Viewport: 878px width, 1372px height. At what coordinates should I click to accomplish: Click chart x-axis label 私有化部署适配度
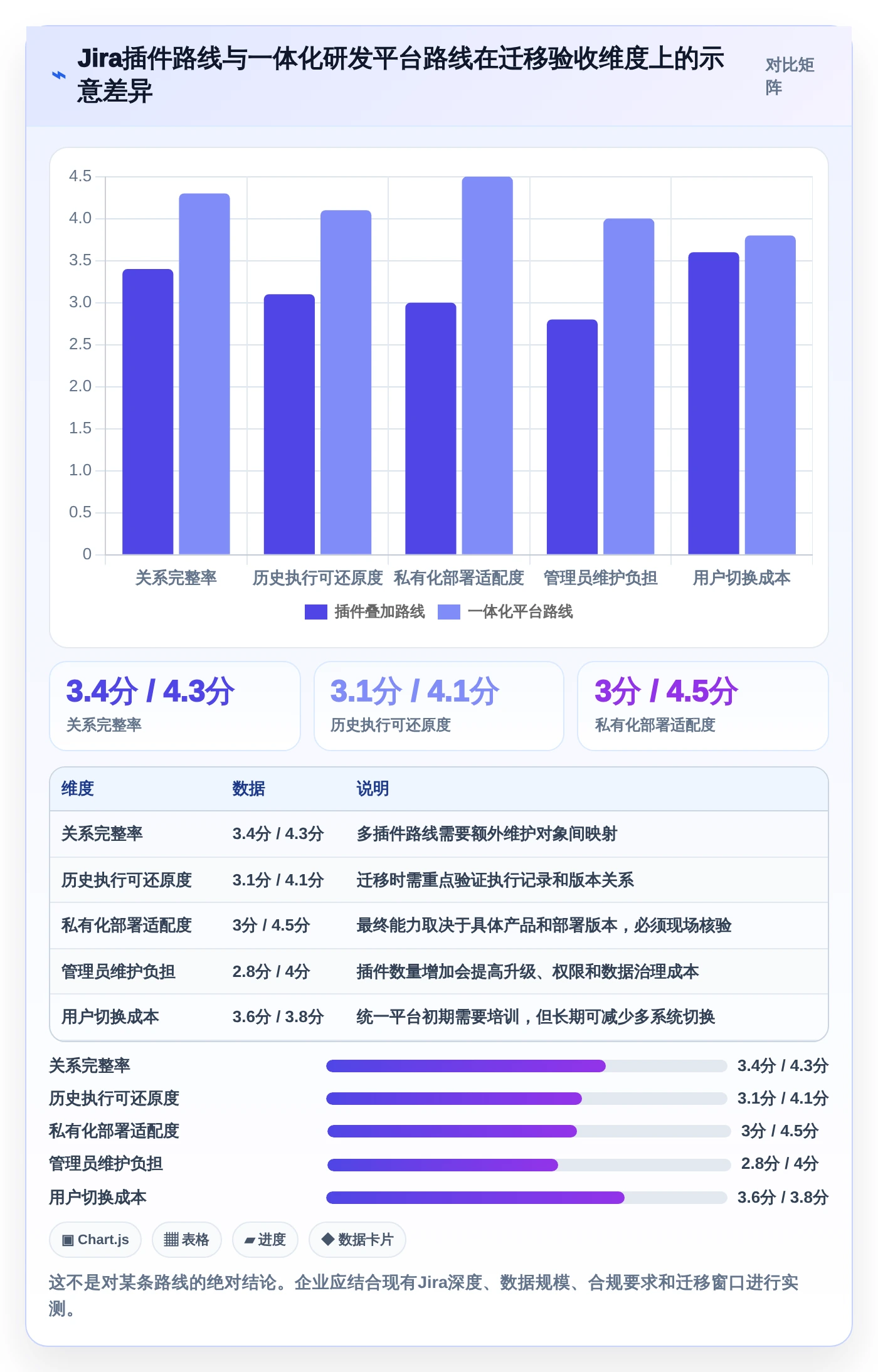pyautogui.click(x=459, y=578)
